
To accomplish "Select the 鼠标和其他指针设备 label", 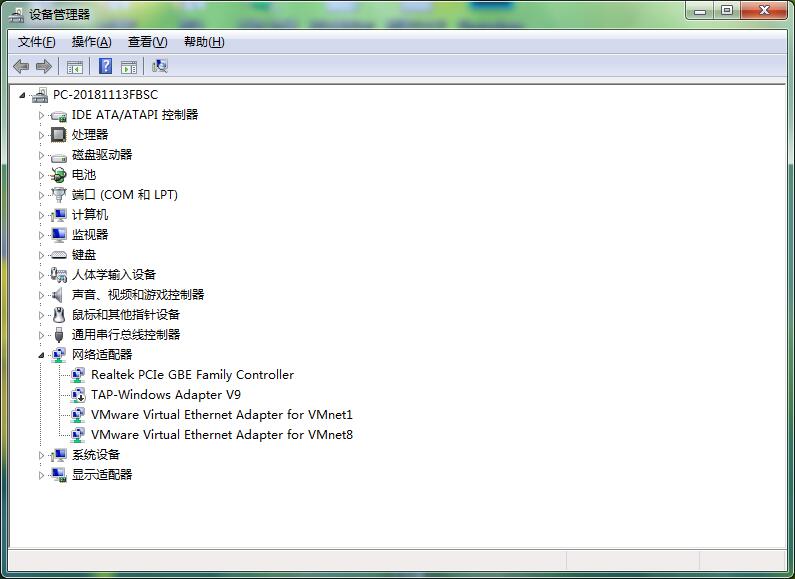I will pyautogui.click(x=126, y=315).
